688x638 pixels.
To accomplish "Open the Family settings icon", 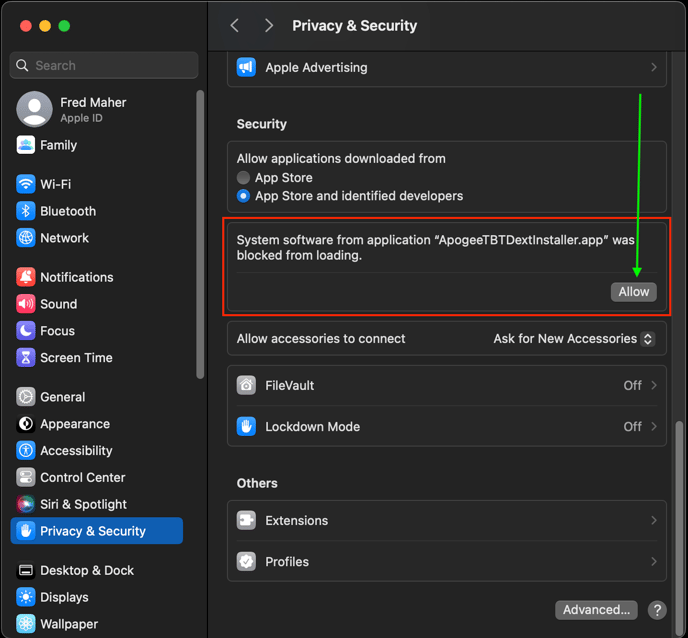I will pyautogui.click(x=25, y=145).
